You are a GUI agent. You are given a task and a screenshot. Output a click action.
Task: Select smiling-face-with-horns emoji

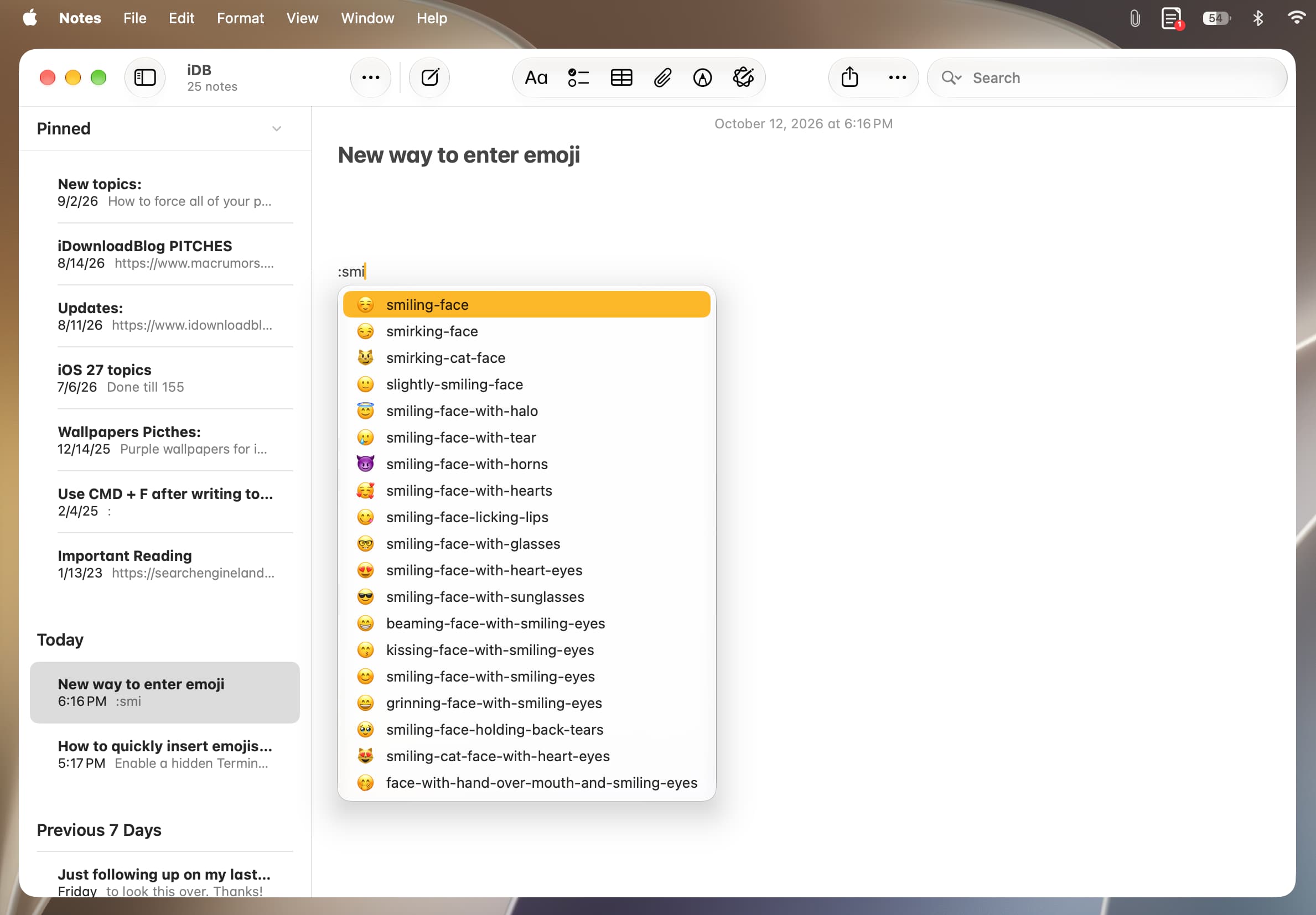(526, 464)
